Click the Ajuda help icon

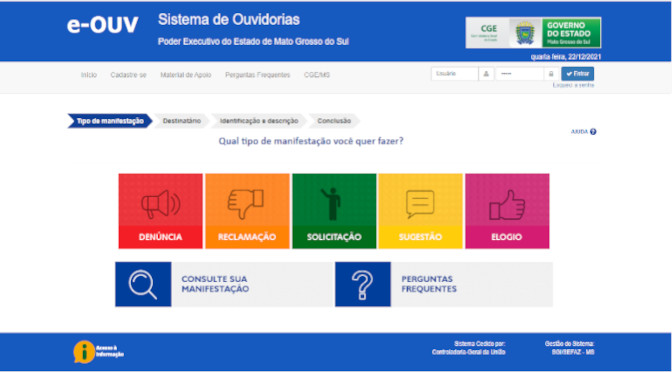tap(593, 132)
